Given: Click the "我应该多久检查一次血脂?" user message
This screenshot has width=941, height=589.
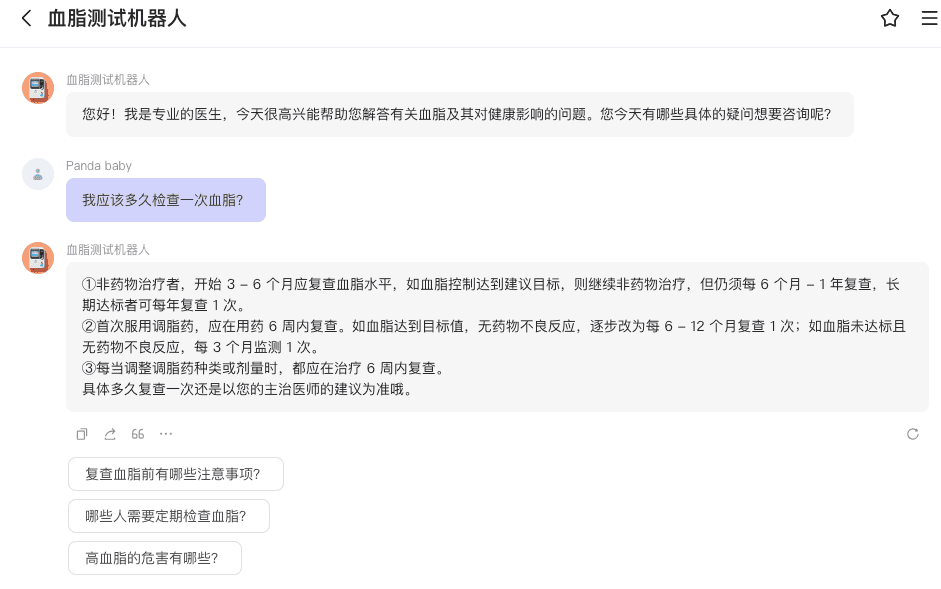Looking at the screenshot, I should (165, 200).
